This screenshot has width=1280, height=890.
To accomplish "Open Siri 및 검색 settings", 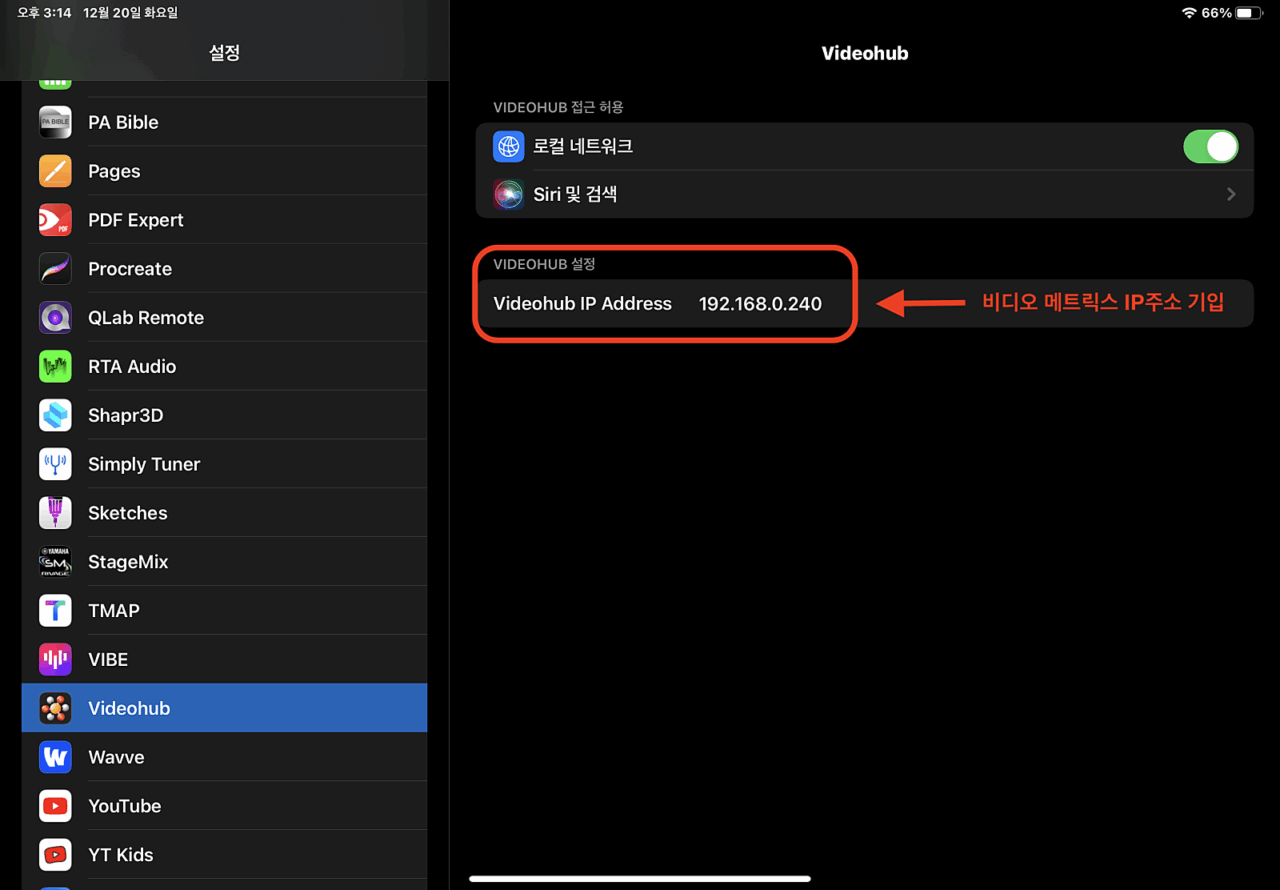I will [865, 194].
